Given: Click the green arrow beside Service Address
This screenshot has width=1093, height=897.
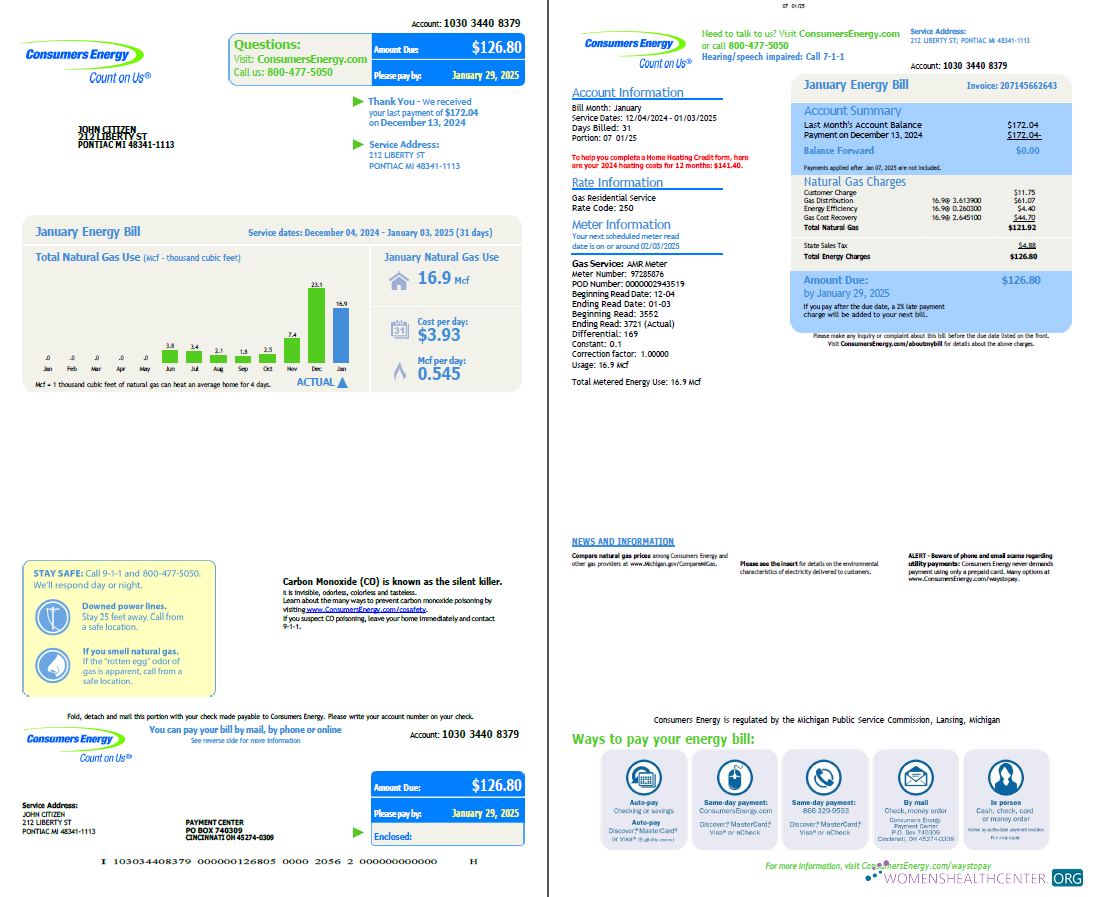Looking at the screenshot, I should pyautogui.click(x=357, y=145).
